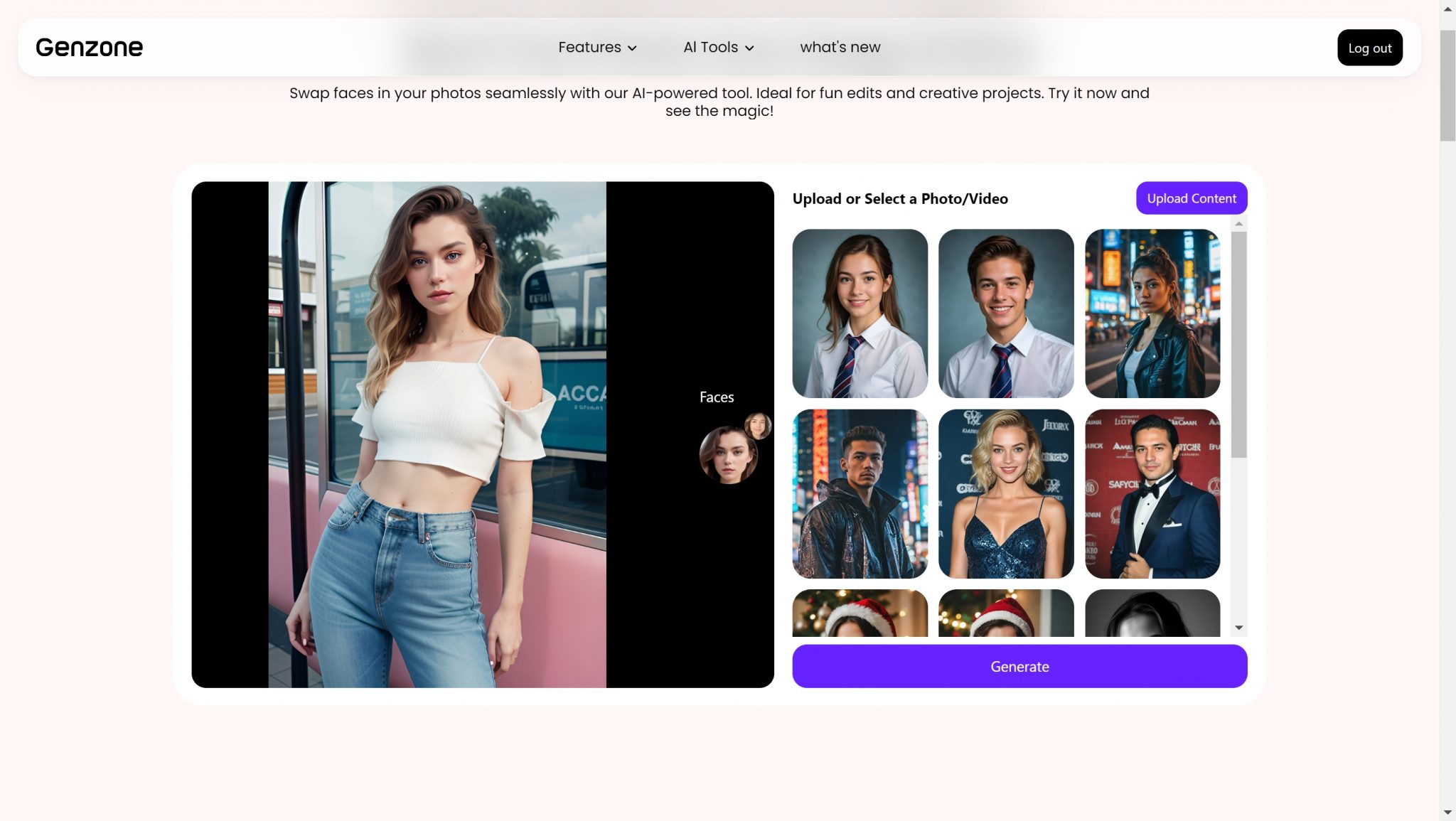Screen dimensions: 1456x821
Task: Click the AI Tools navigation item
Action: click(x=710, y=47)
